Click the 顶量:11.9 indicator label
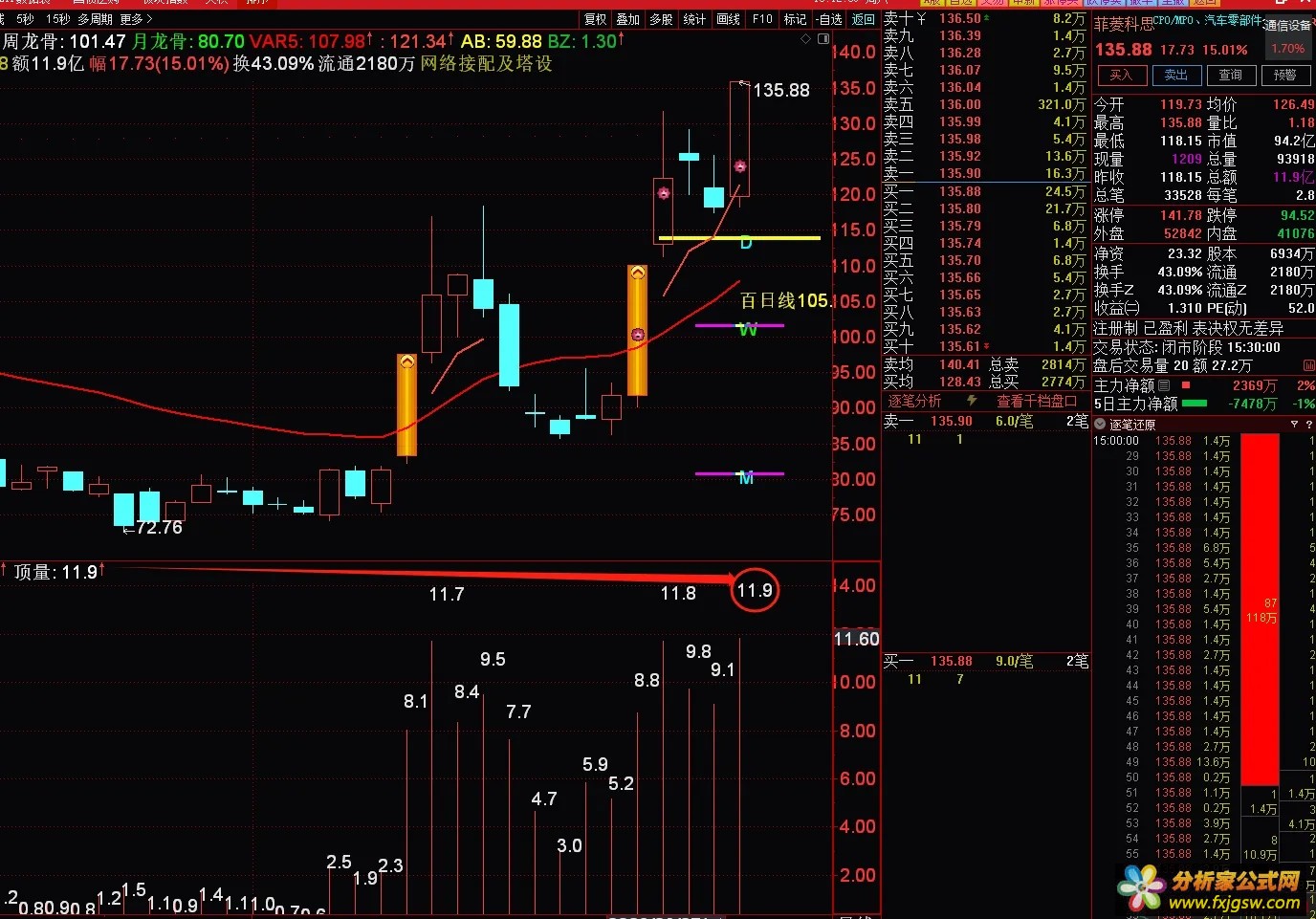Screen dimensions: 1316x919 [x=55, y=572]
